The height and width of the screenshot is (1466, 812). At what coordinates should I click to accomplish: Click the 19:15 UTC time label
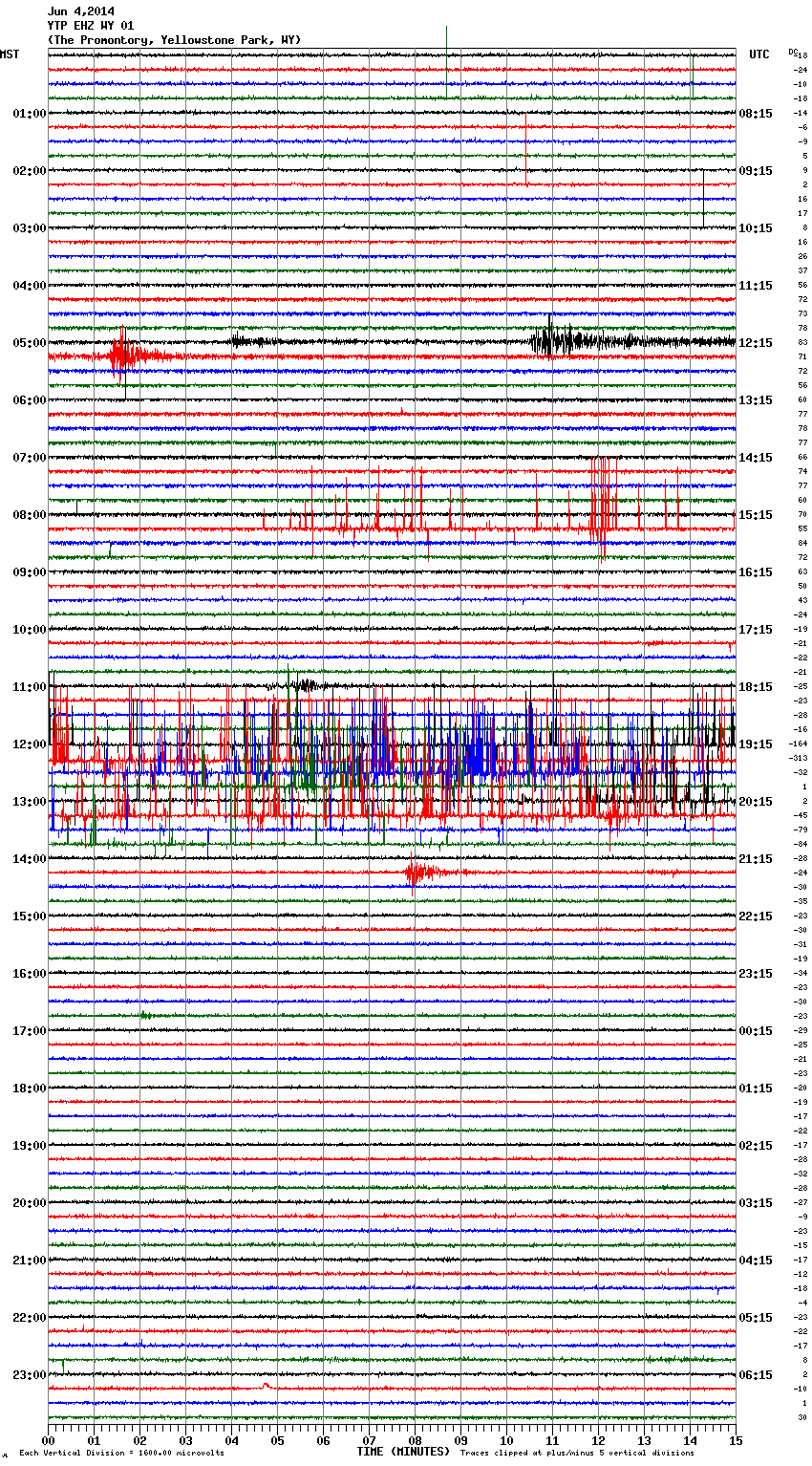pos(756,744)
